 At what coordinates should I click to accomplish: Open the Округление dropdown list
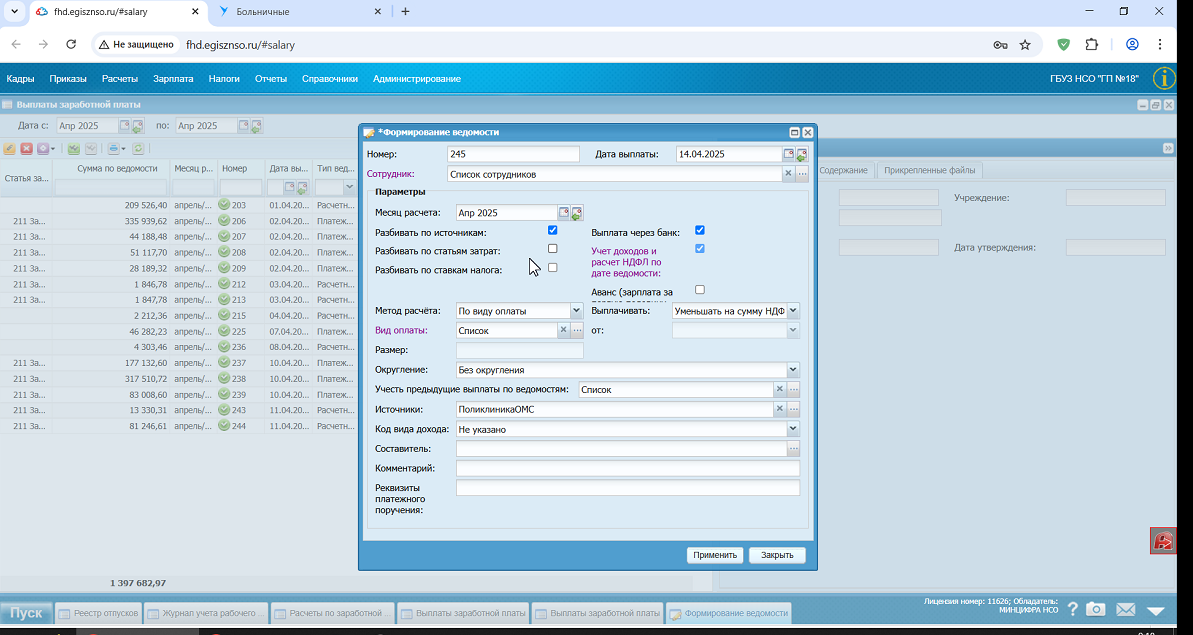[793, 370]
